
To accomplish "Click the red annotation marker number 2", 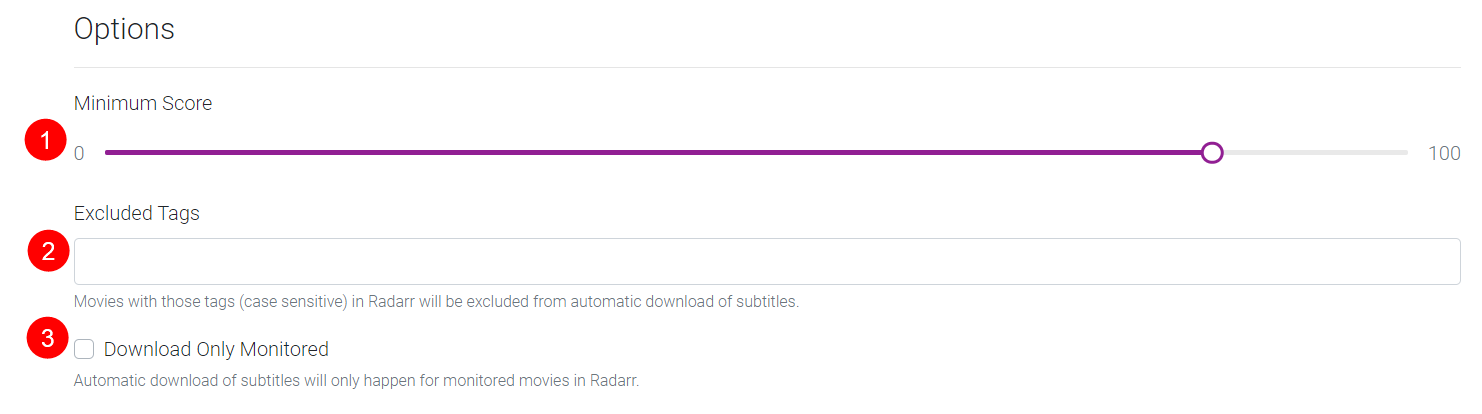I will 47,252.
